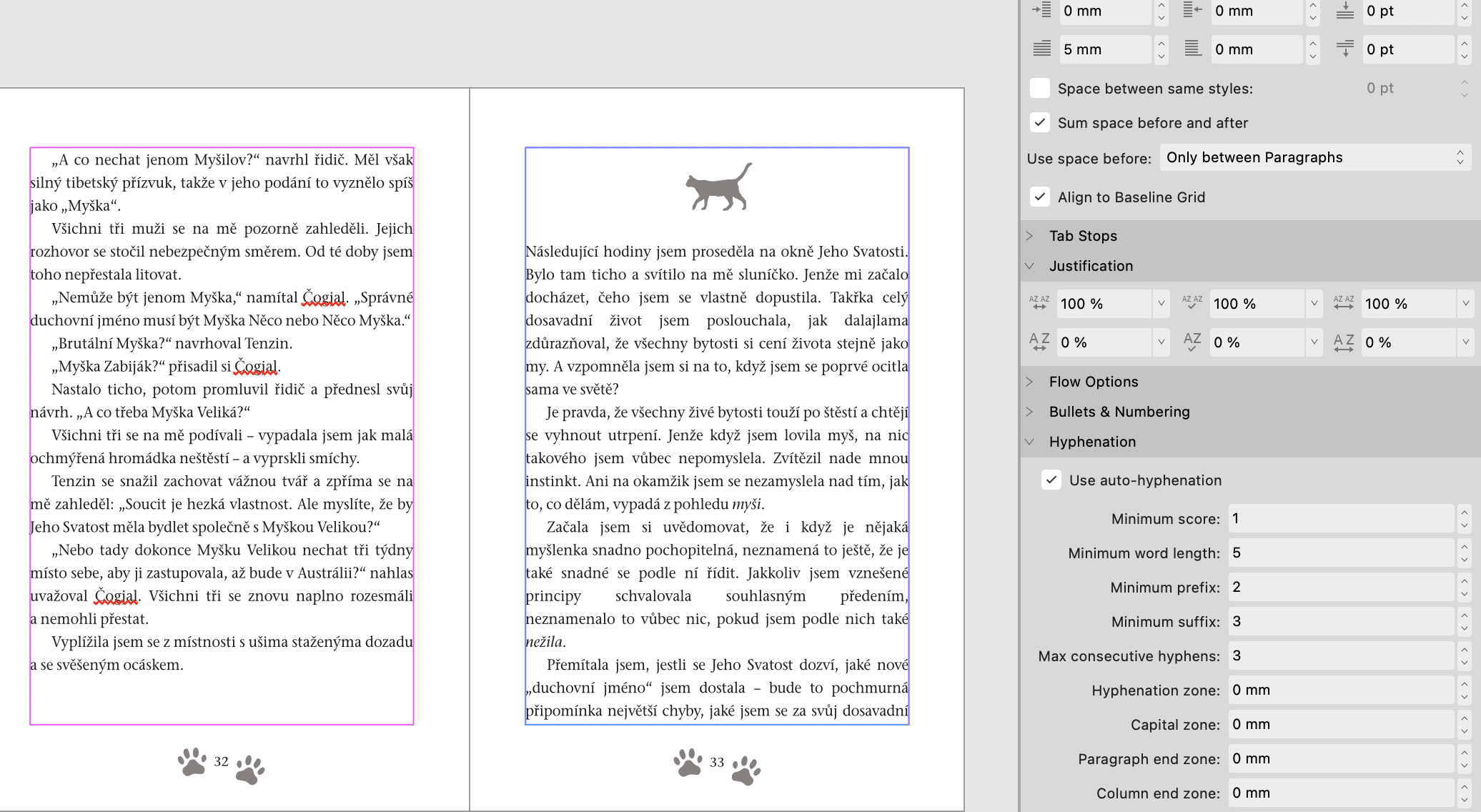
Task: Click page number 32
Action: tap(222, 762)
